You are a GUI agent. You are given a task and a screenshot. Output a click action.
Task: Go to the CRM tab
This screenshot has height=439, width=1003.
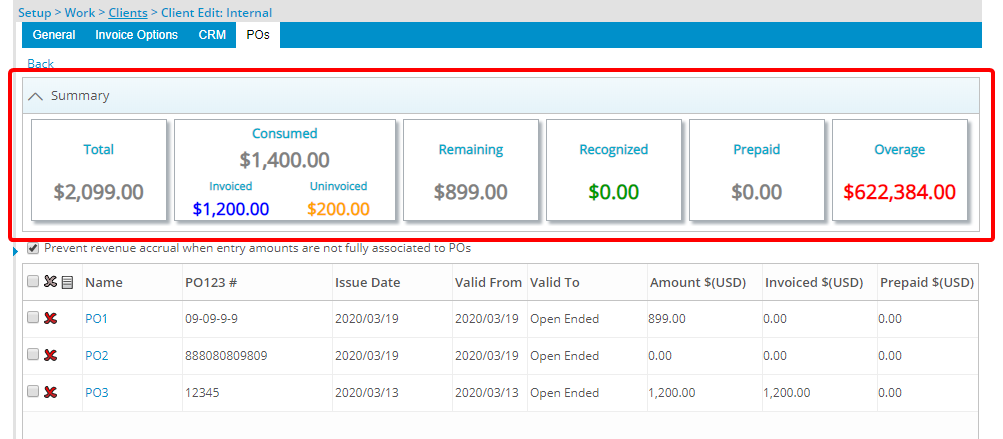point(212,35)
